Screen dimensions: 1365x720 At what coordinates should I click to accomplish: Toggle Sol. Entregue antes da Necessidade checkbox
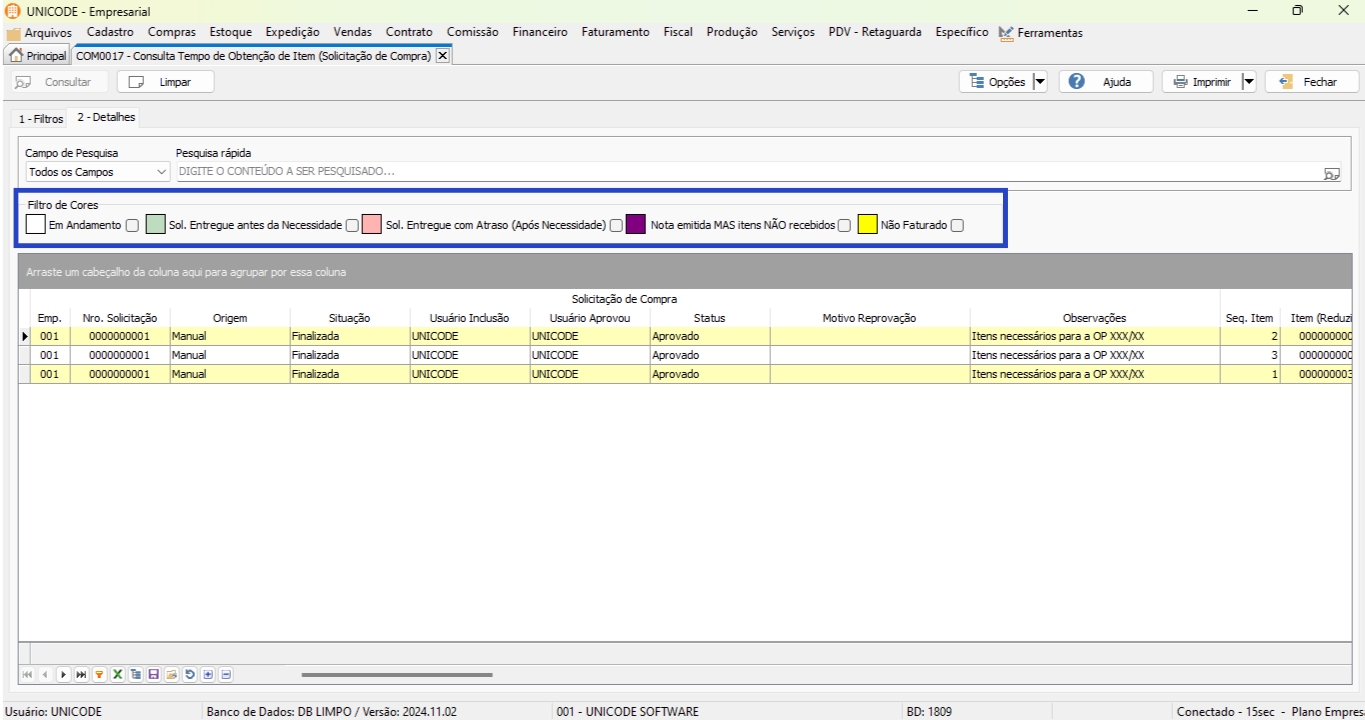click(352, 225)
